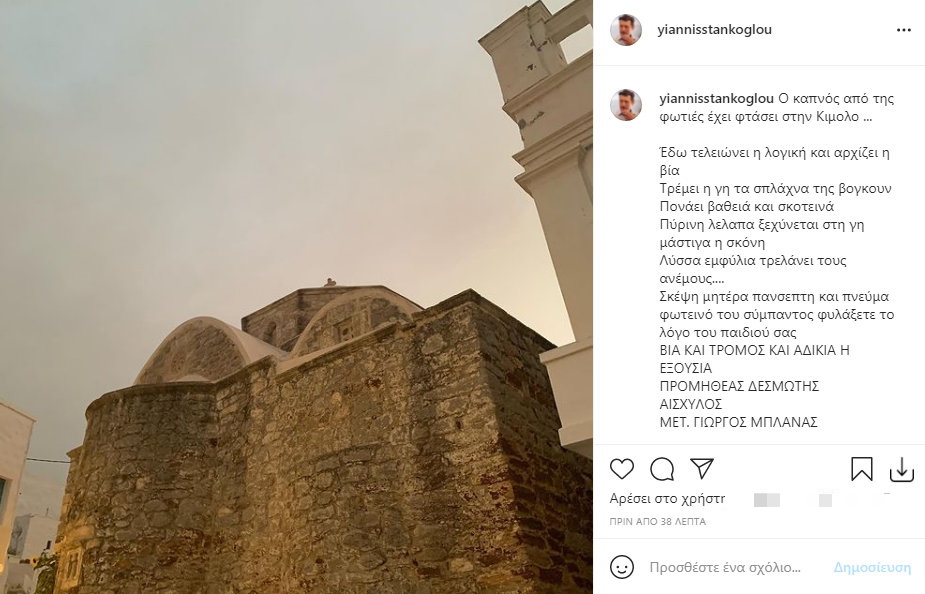Open yiannisstankoglou username in caption
The height and width of the screenshot is (594, 925).
pyautogui.click(x=716, y=99)
